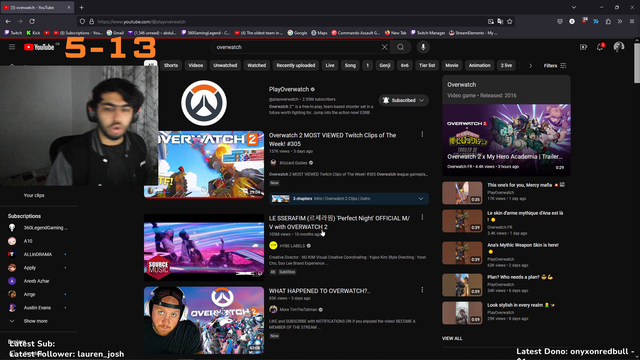Screen dimensions: 640x360
Task: Show next filter chips arrow
Action: [x=530, y=66]
